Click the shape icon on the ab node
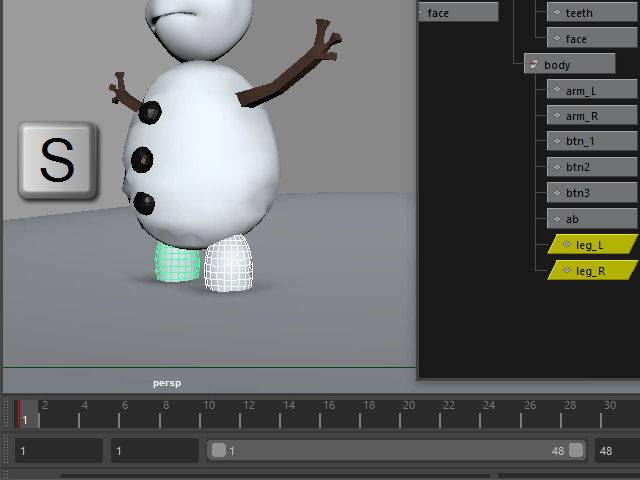640x480 pixels. [x=558, y=219]
